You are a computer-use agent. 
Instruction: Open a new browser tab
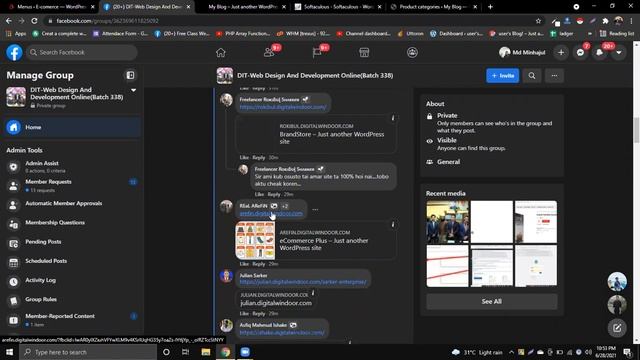(x=490, y=7)
